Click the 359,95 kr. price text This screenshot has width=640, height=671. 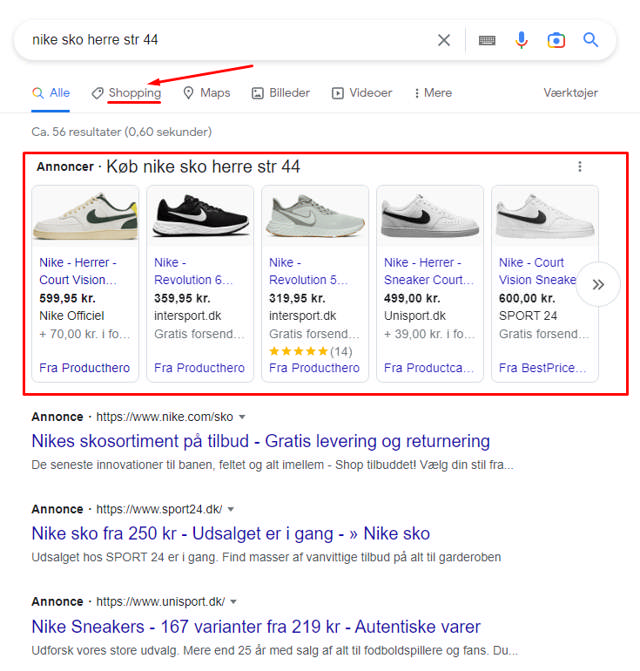(x=182, y=298)
